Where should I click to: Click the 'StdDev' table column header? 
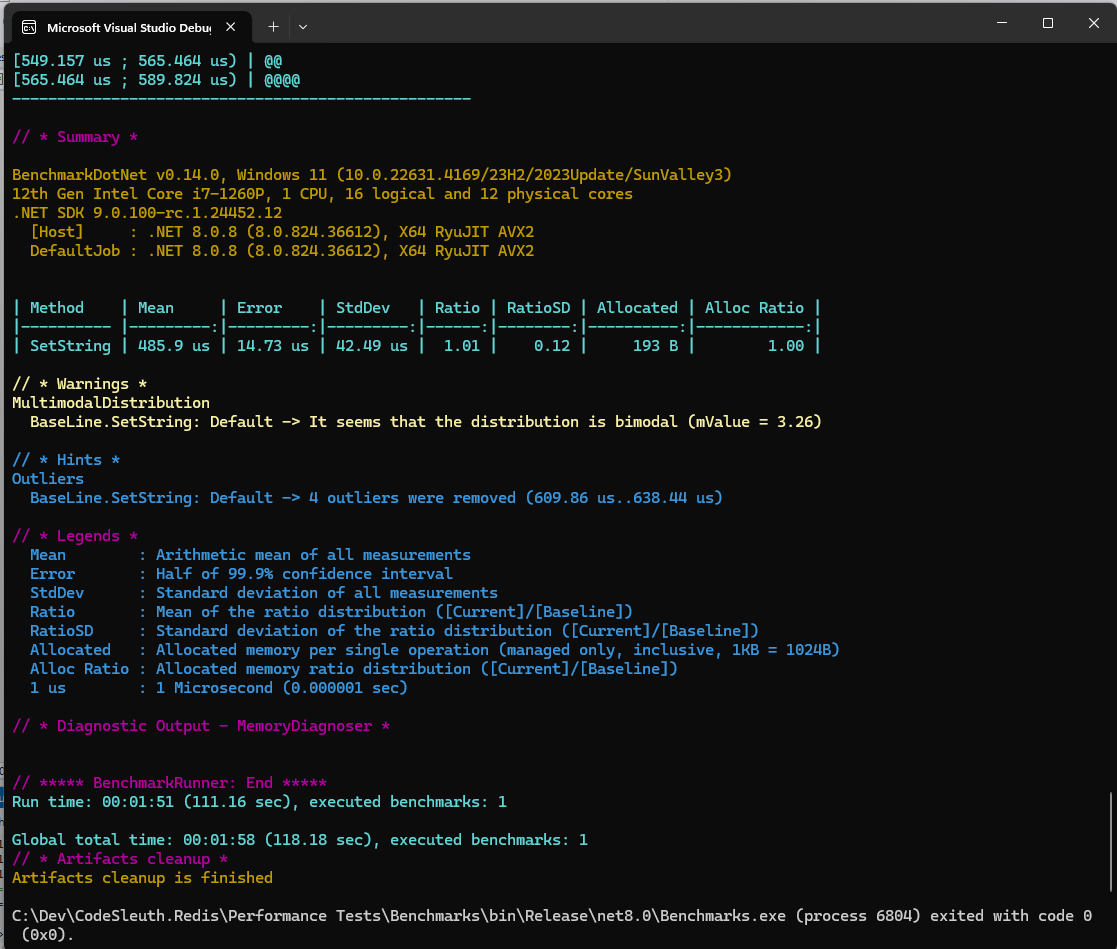point(363,308)
